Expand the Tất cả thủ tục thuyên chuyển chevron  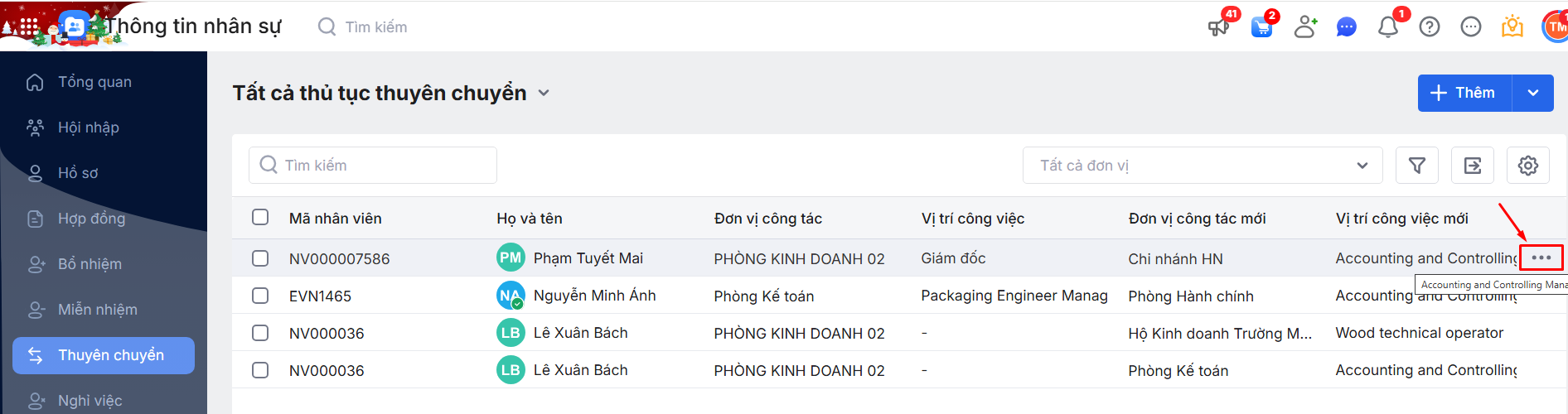[x=544, y=93]
